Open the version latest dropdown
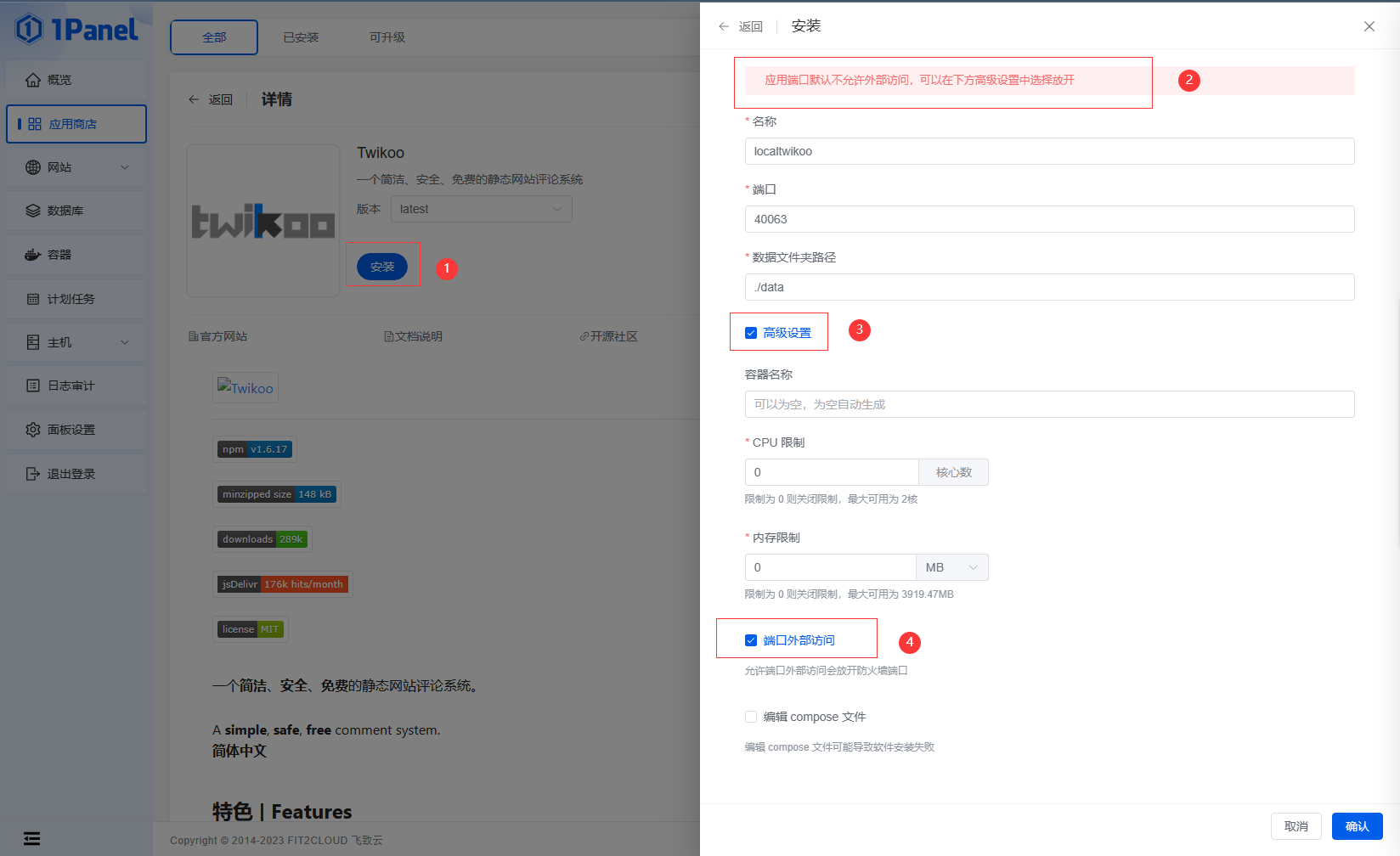This screenshot has height=856, width=1400. click(481, 209)
